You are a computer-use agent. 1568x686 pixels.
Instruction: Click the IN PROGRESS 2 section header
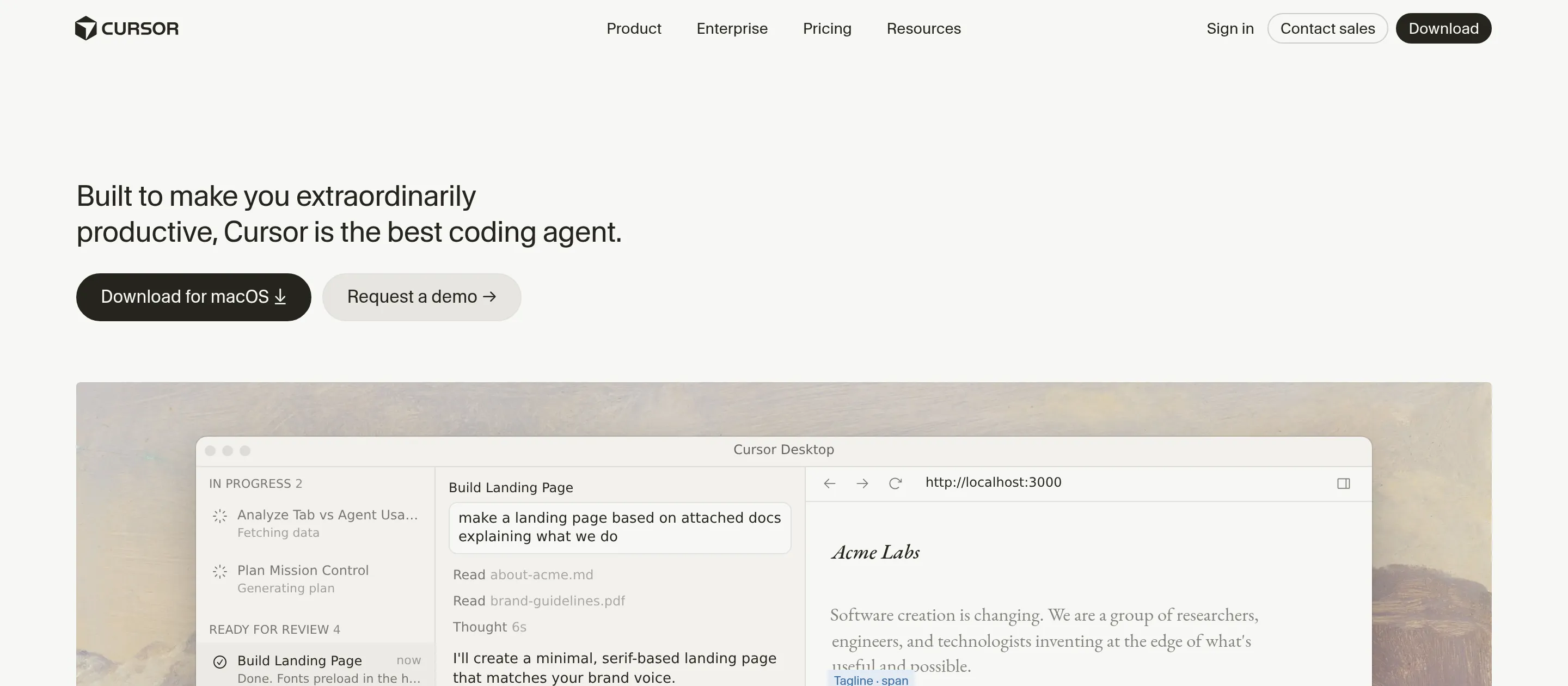click(x=256, y=483)
